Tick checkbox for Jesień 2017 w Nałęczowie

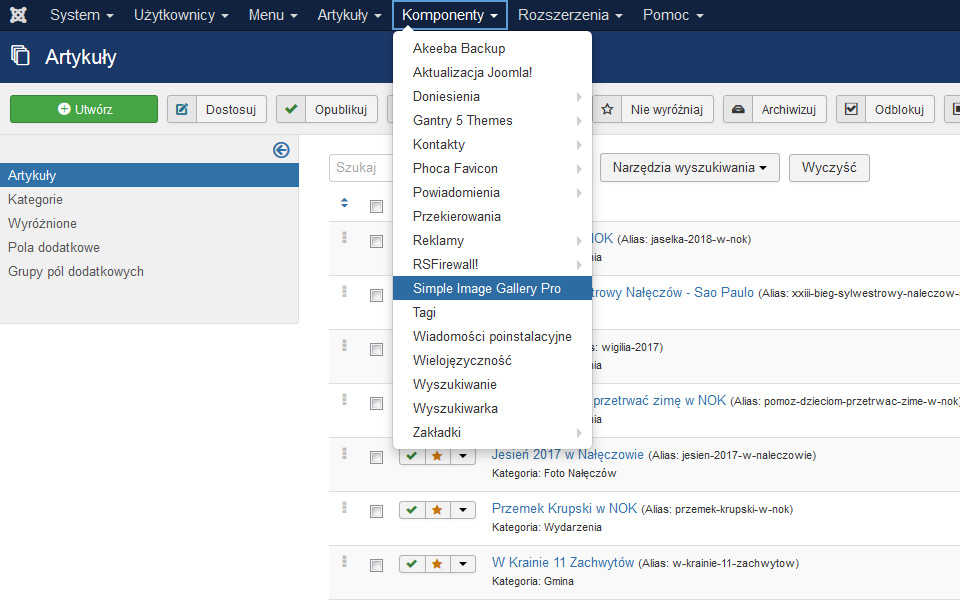pos(377,457)
